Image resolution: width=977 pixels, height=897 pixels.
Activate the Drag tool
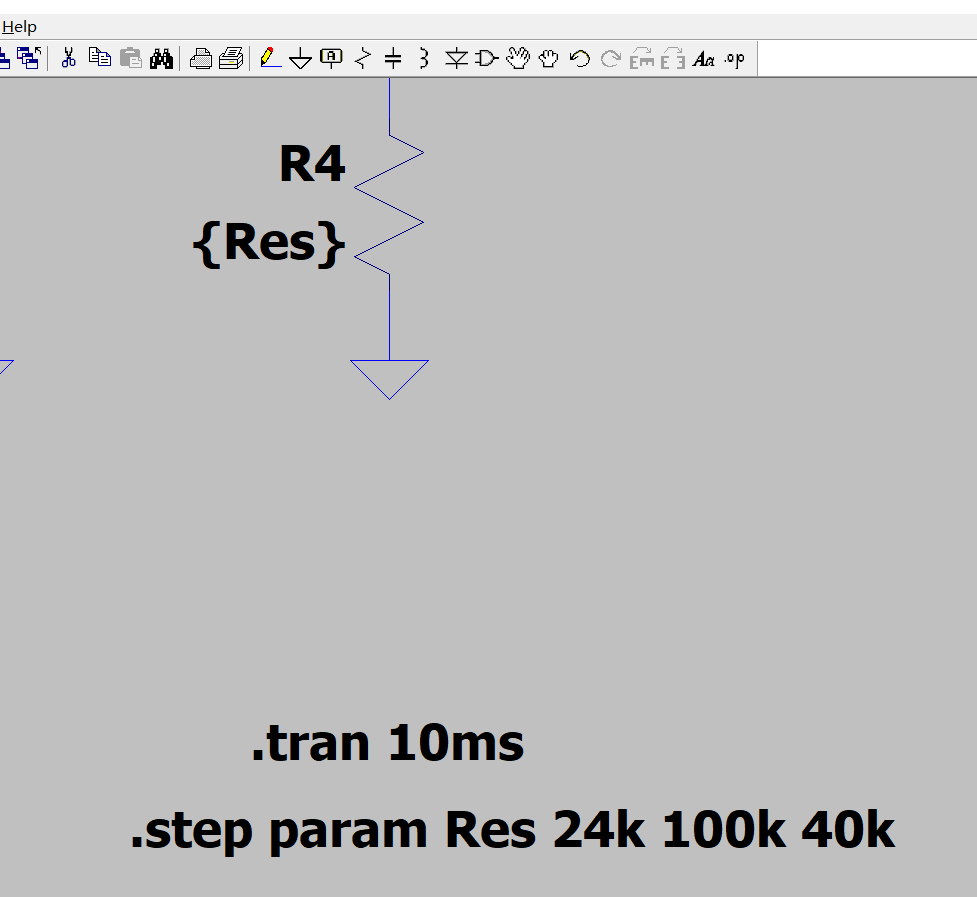(x=548, y=59)
